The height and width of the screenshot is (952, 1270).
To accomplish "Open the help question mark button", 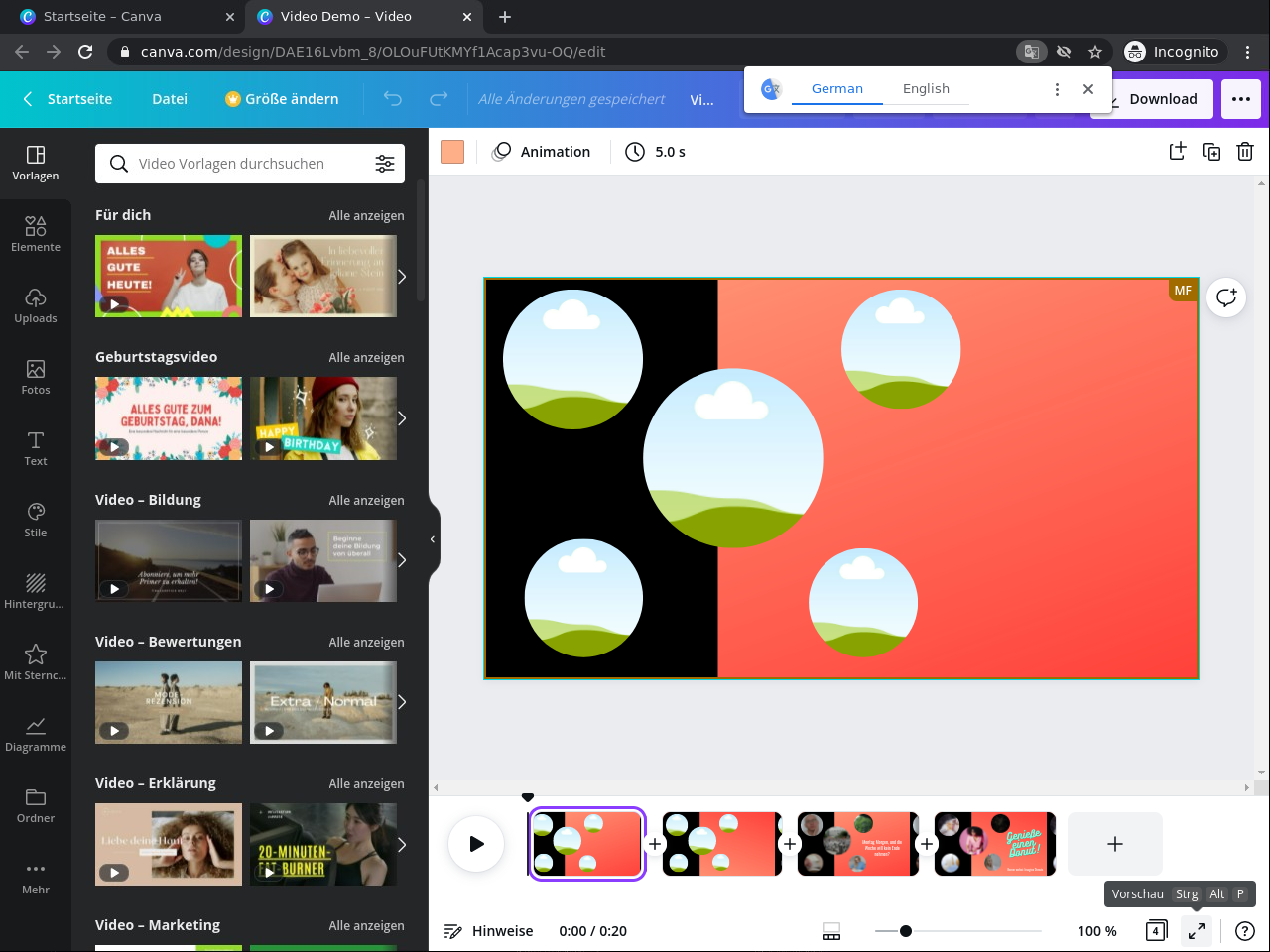I will (1245, 931).
